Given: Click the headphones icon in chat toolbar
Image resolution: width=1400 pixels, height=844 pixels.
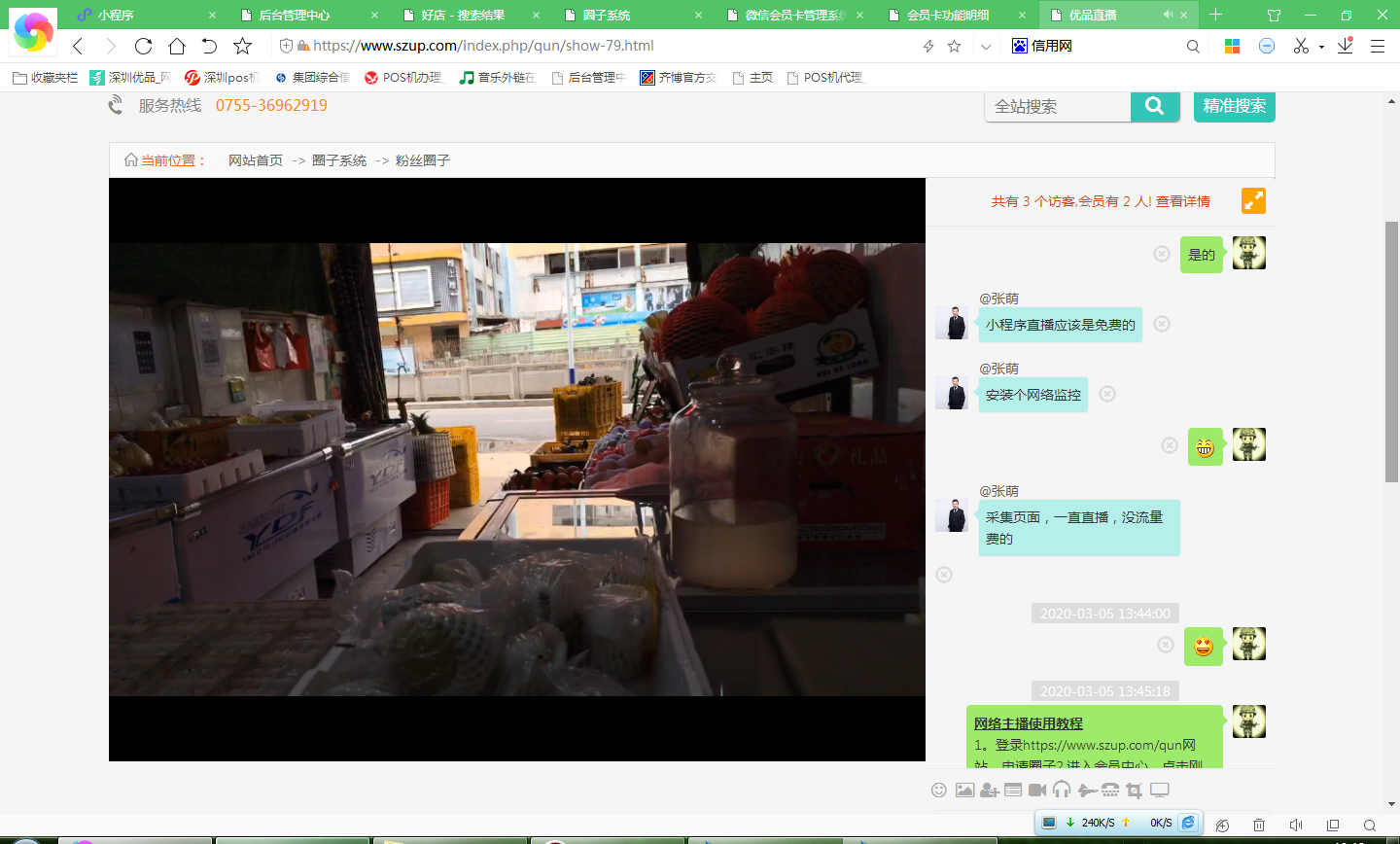Looking at the screenshot, I should pos(1062,791).
